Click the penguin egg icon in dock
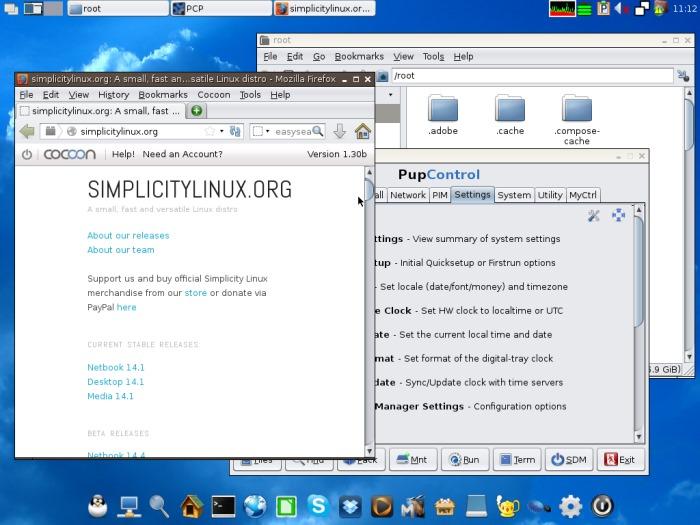Screen dimensions: 700x525 click(97, 506)
